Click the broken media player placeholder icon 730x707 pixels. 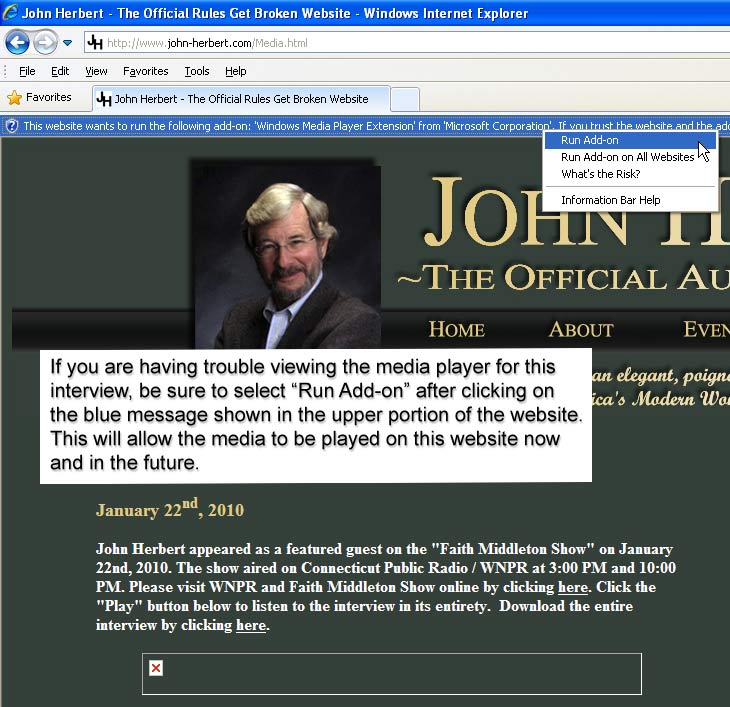point(156,668)
